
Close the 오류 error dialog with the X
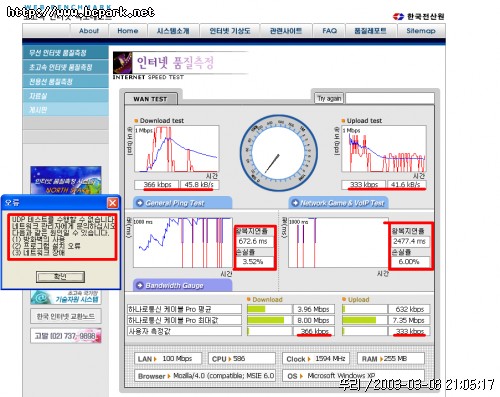pyautogui.click(x=113, y=203)
